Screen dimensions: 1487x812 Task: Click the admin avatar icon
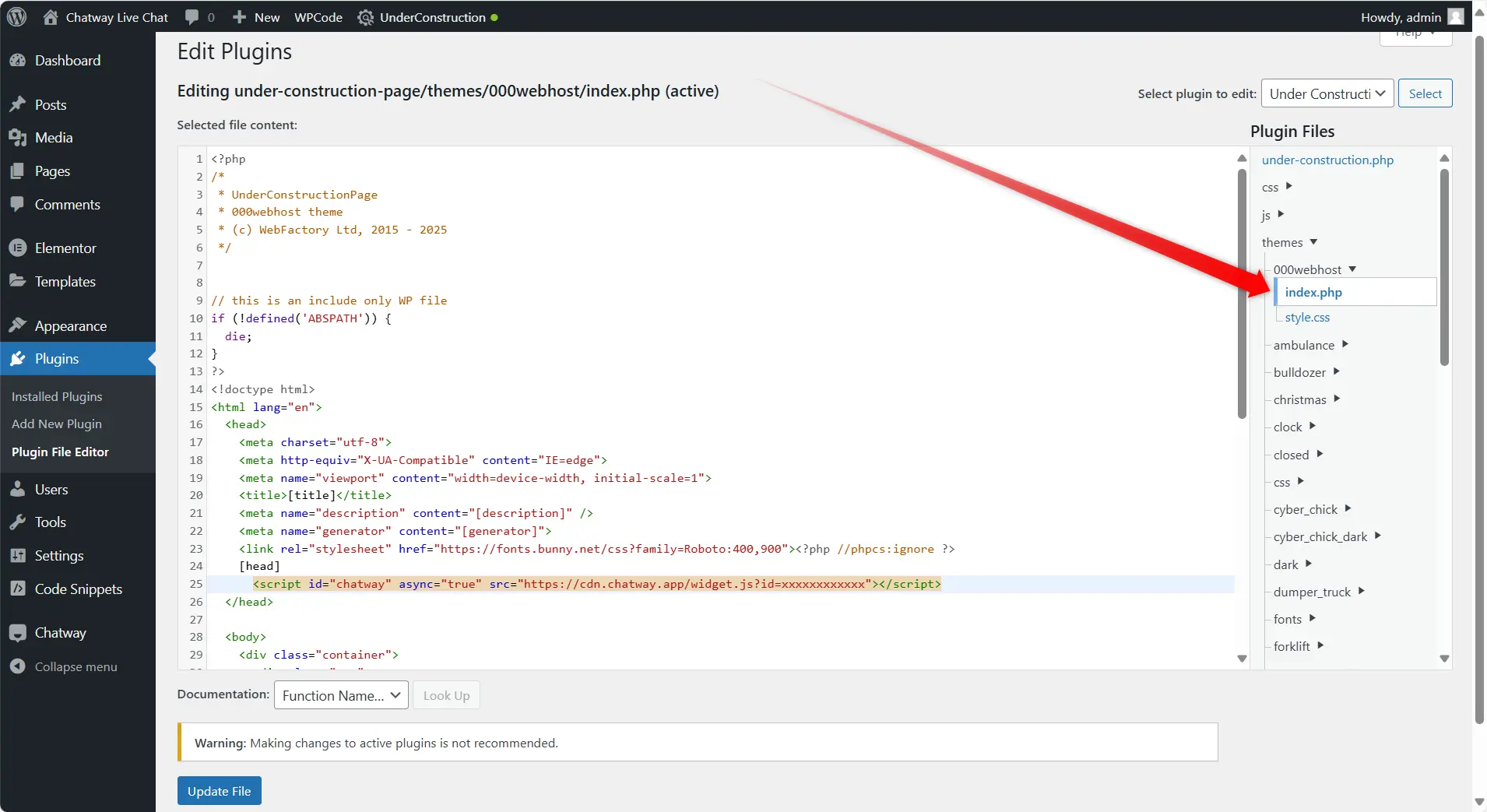(1456, 17)
